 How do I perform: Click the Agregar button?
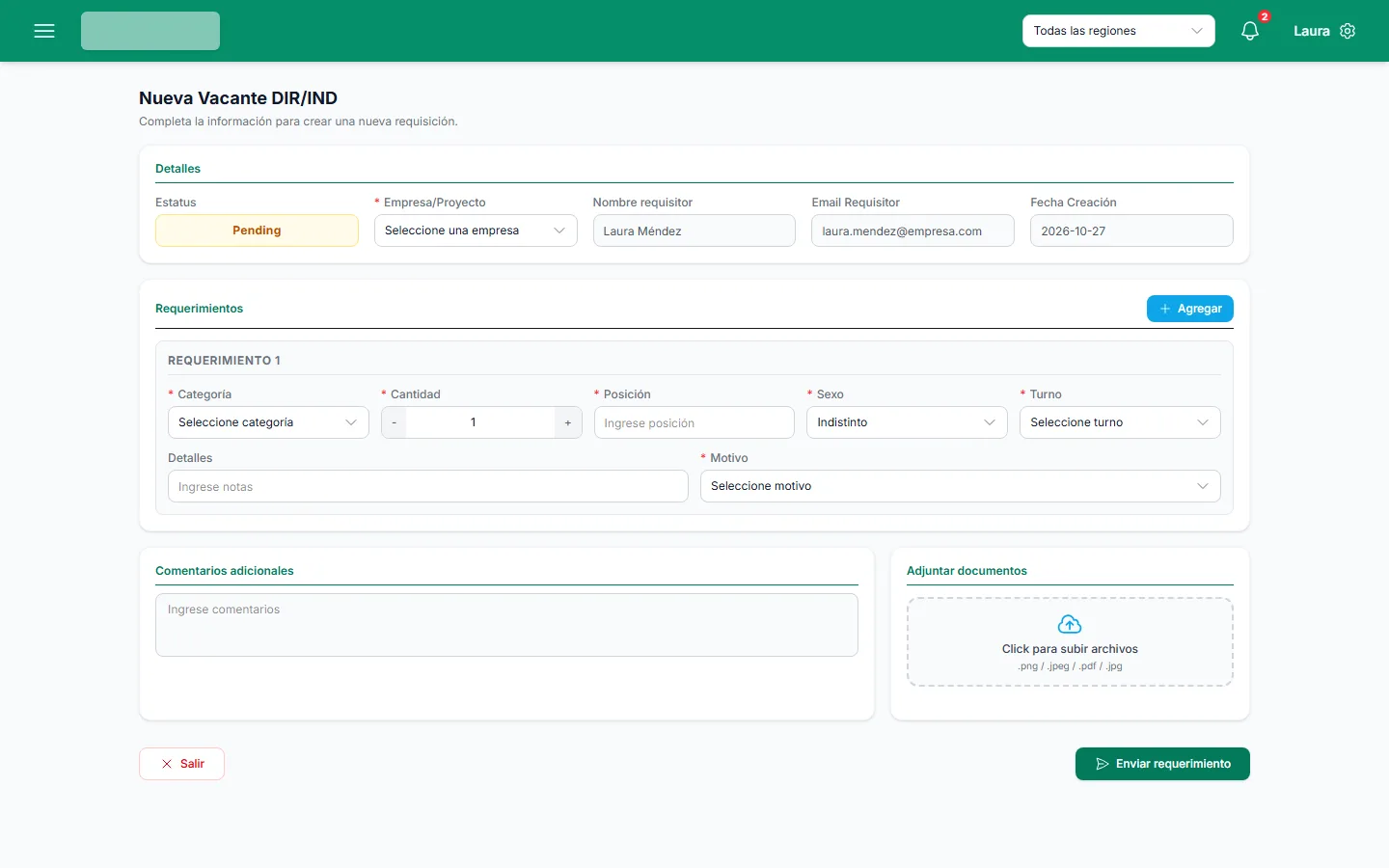click(1190, 309)
